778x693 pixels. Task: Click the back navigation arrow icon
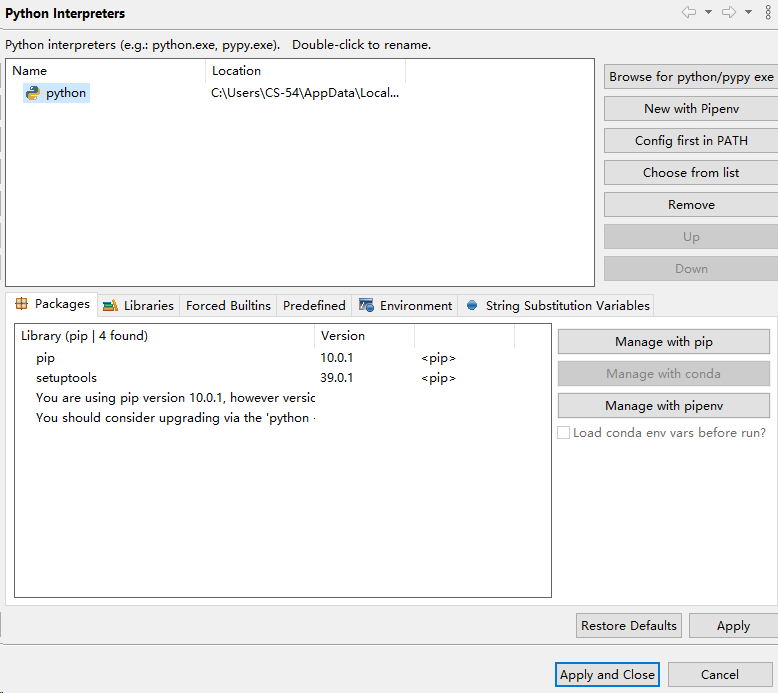(x=689, y=13)
